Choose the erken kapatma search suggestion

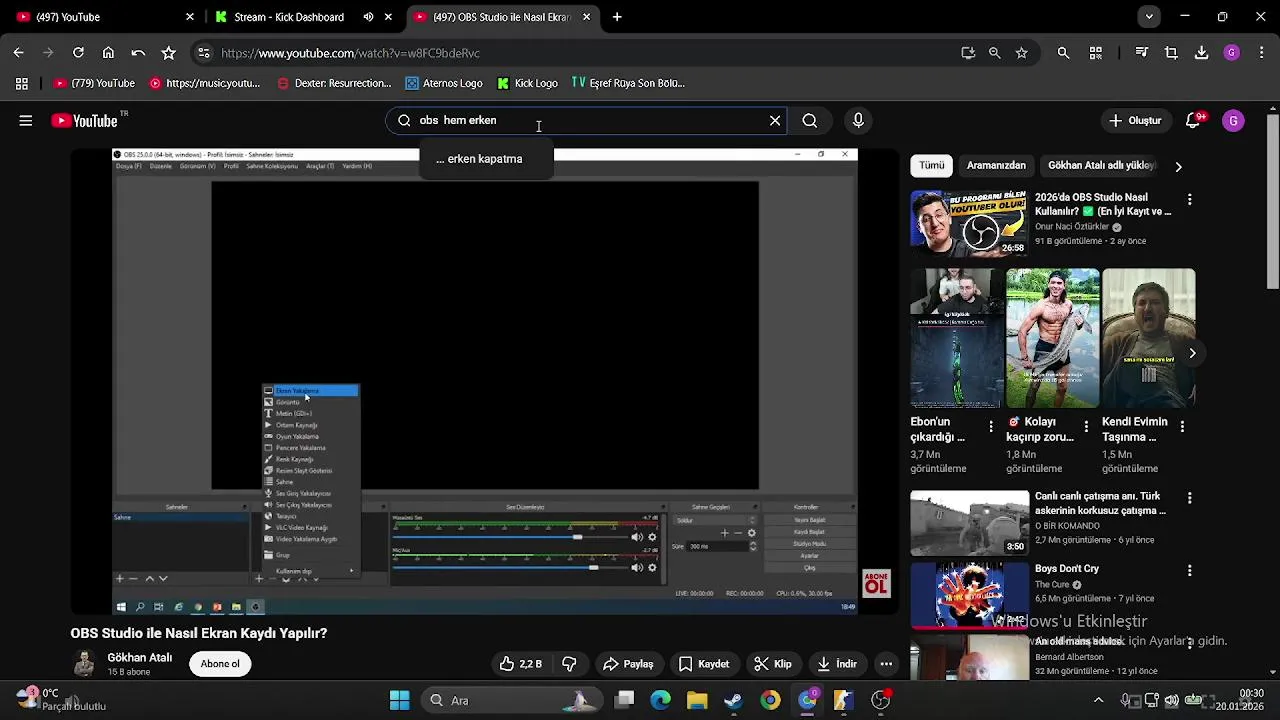click(x=487, y=159)
